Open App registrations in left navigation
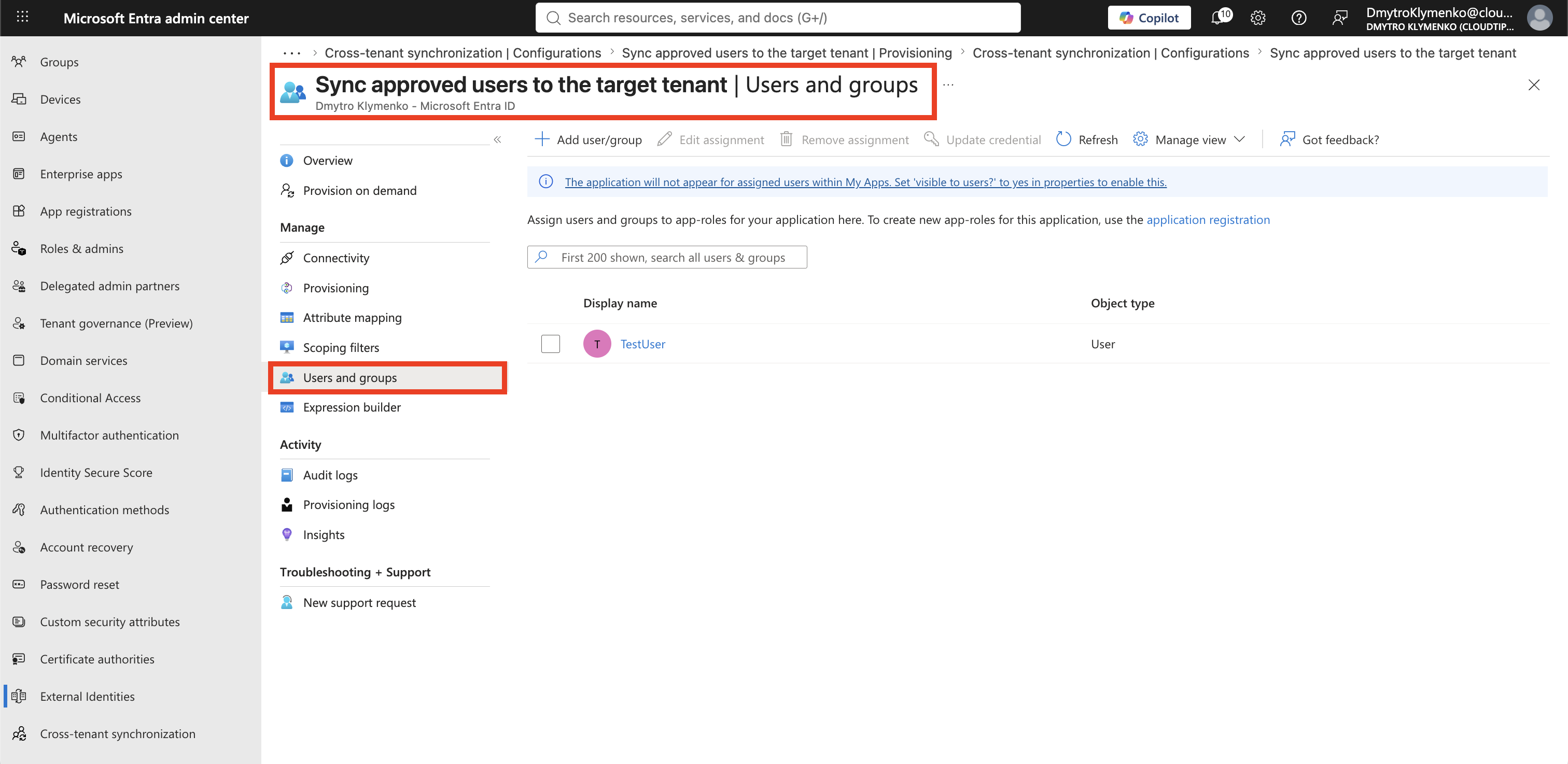The height and width of the screenshot is (764, 1568). point(86,211)
